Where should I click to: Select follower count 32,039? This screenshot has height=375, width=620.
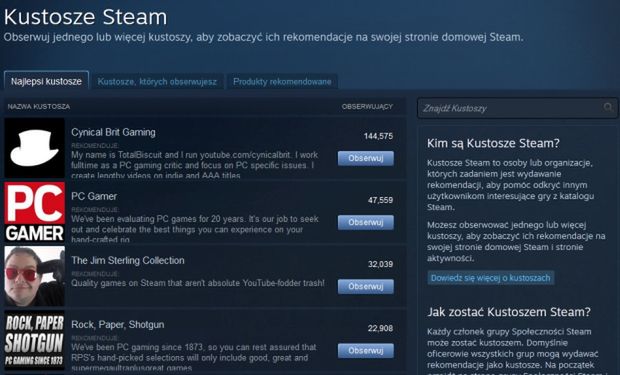pos(380,264)
